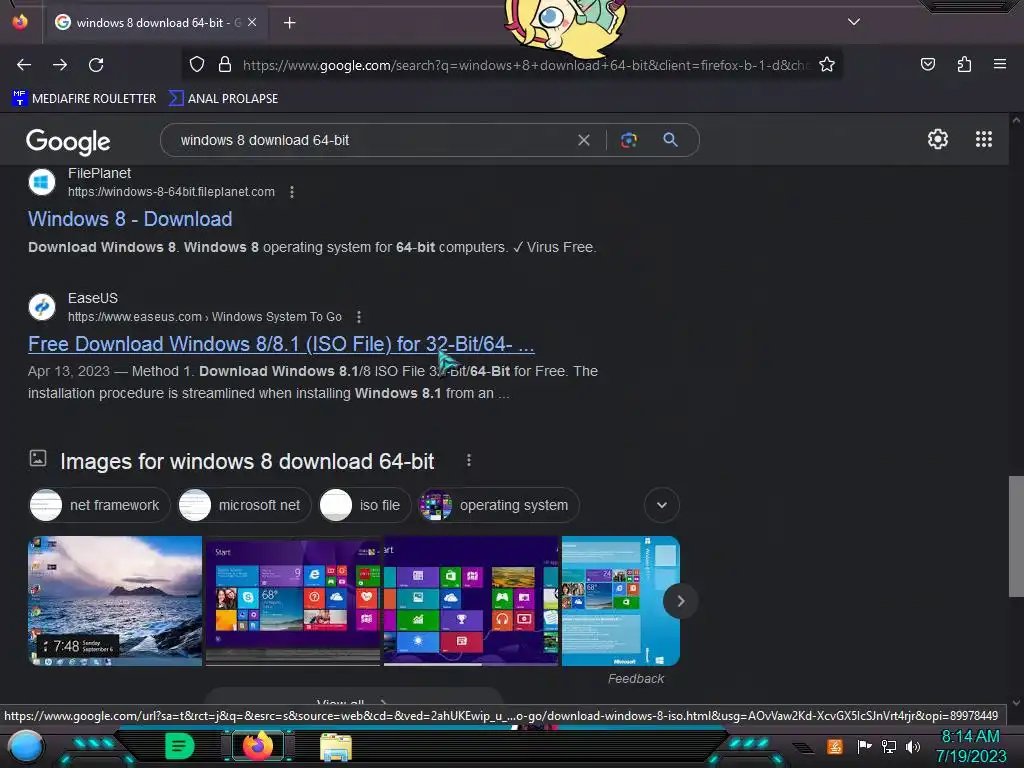Open the second bookmarks toolbar item
This screenshot has width=1024, height=768.
tap(223, 99)
